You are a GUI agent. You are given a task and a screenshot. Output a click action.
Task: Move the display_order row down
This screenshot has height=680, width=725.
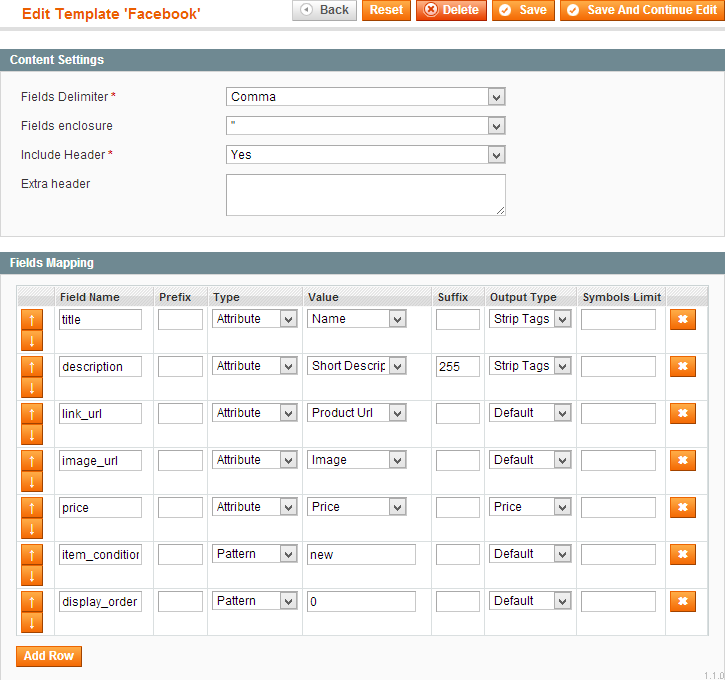(32, 624)
